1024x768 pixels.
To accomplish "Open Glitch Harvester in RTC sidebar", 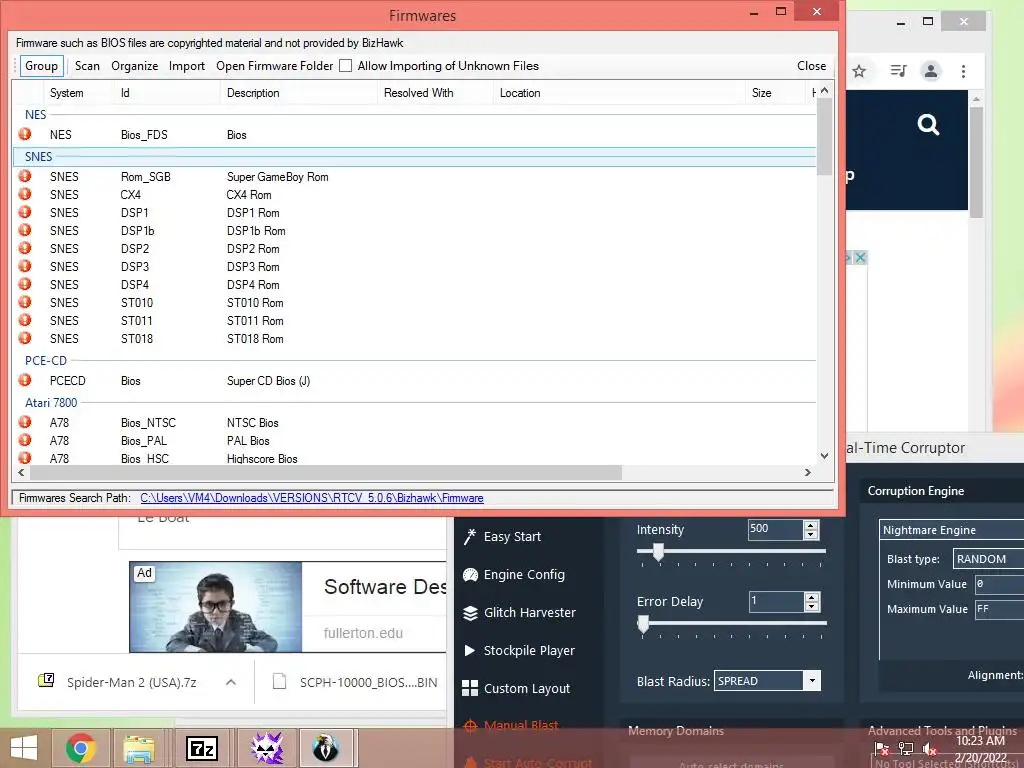I will click(x=519, y=613).
